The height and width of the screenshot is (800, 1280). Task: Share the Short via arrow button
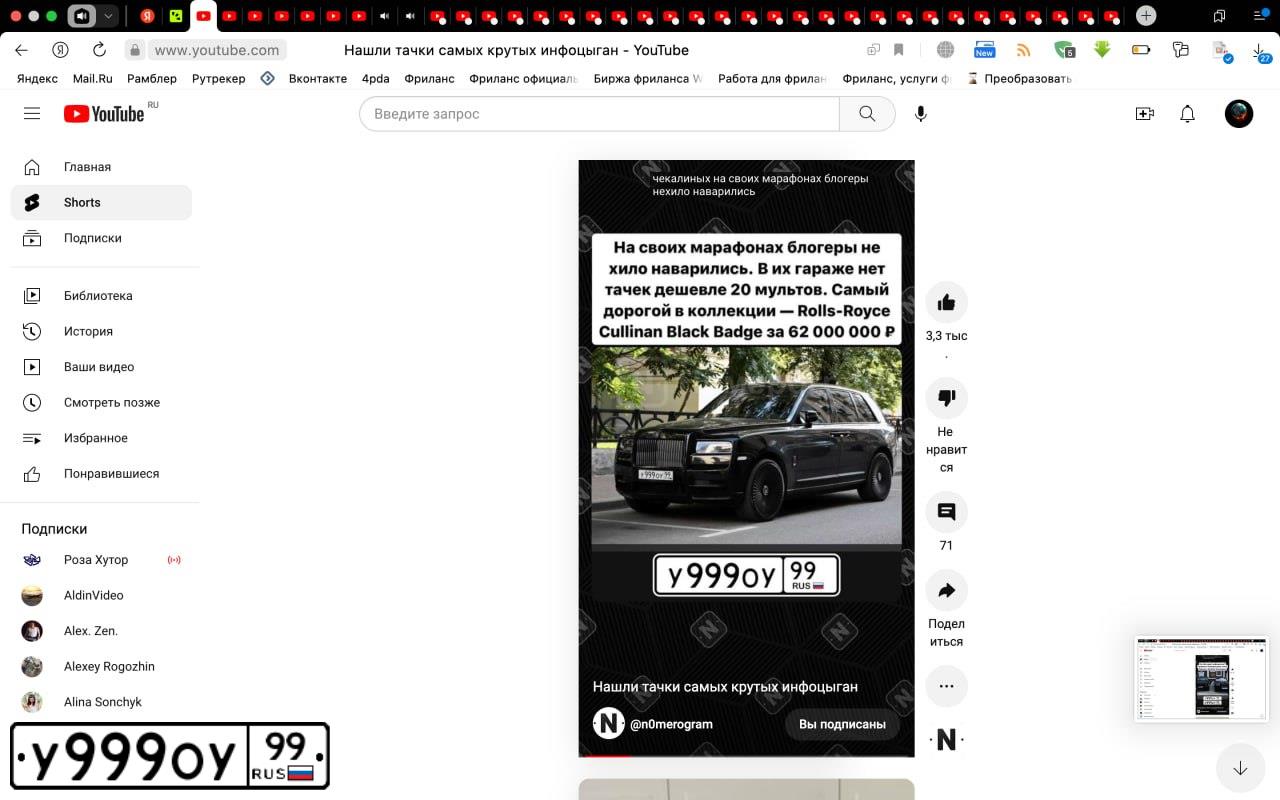click(x=946, y=591)
